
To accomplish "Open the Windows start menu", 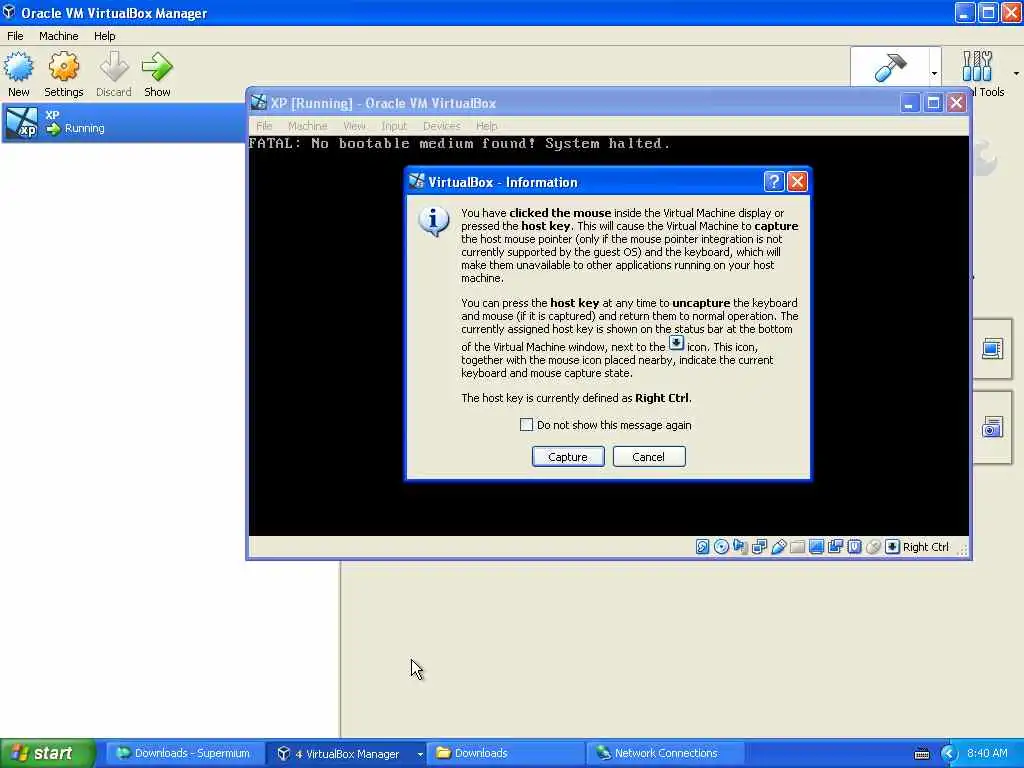I will pos(48,753).
